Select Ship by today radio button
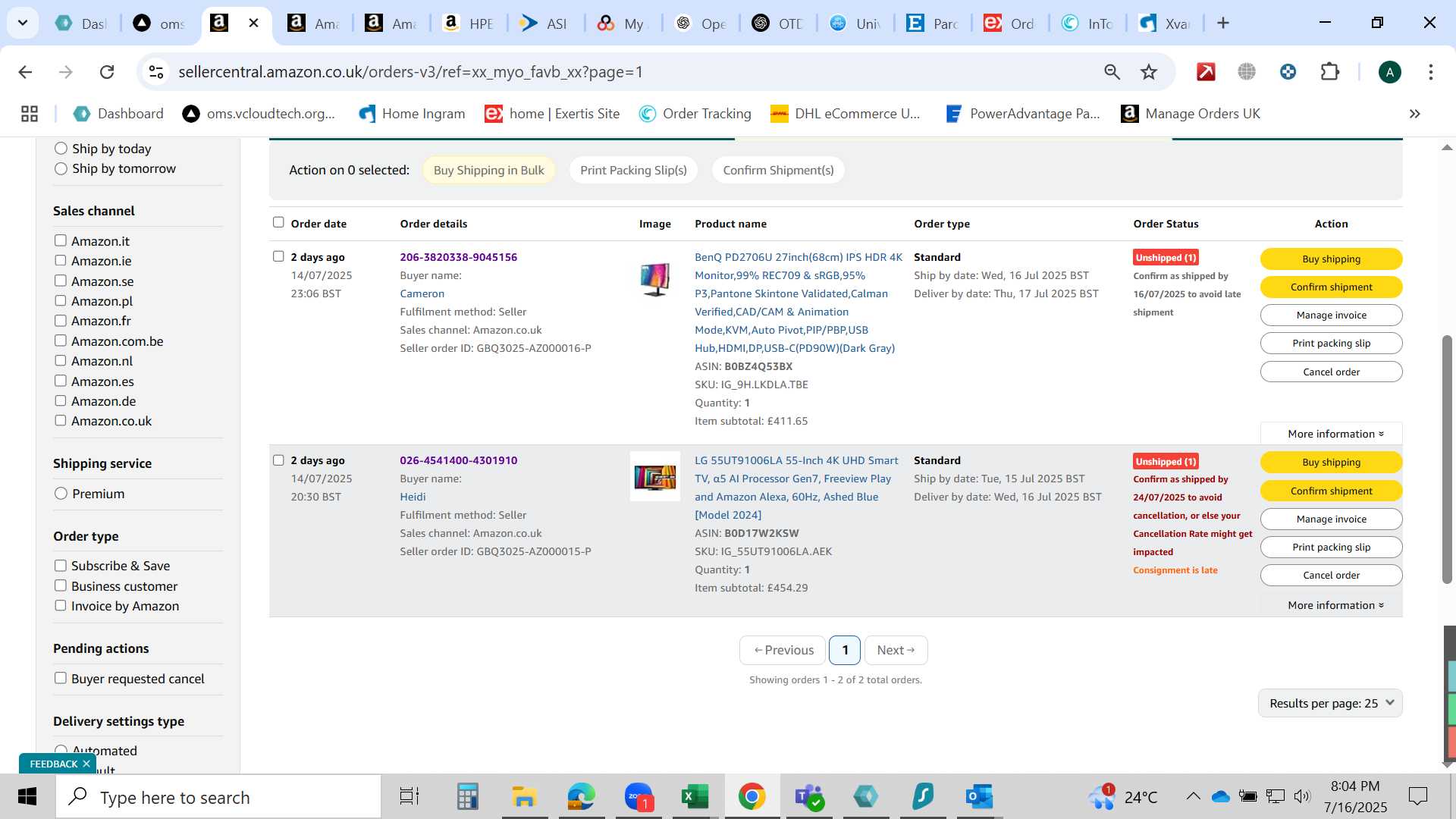Screen dimensions: 1456x819 61,149
